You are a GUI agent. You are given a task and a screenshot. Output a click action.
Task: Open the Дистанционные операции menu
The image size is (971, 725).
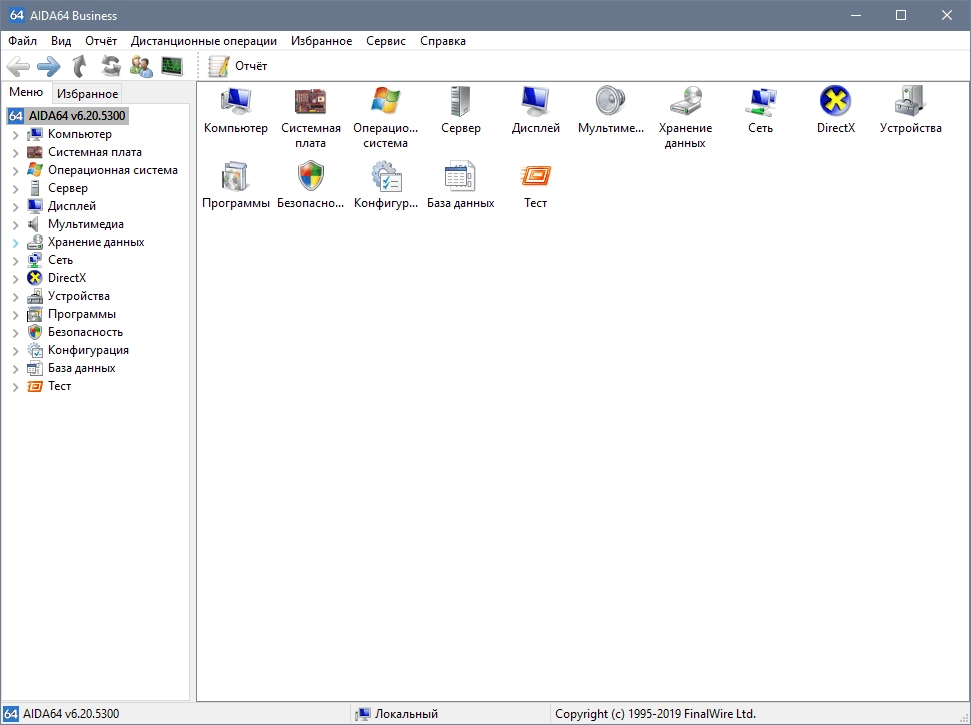[x=204, y=41]
